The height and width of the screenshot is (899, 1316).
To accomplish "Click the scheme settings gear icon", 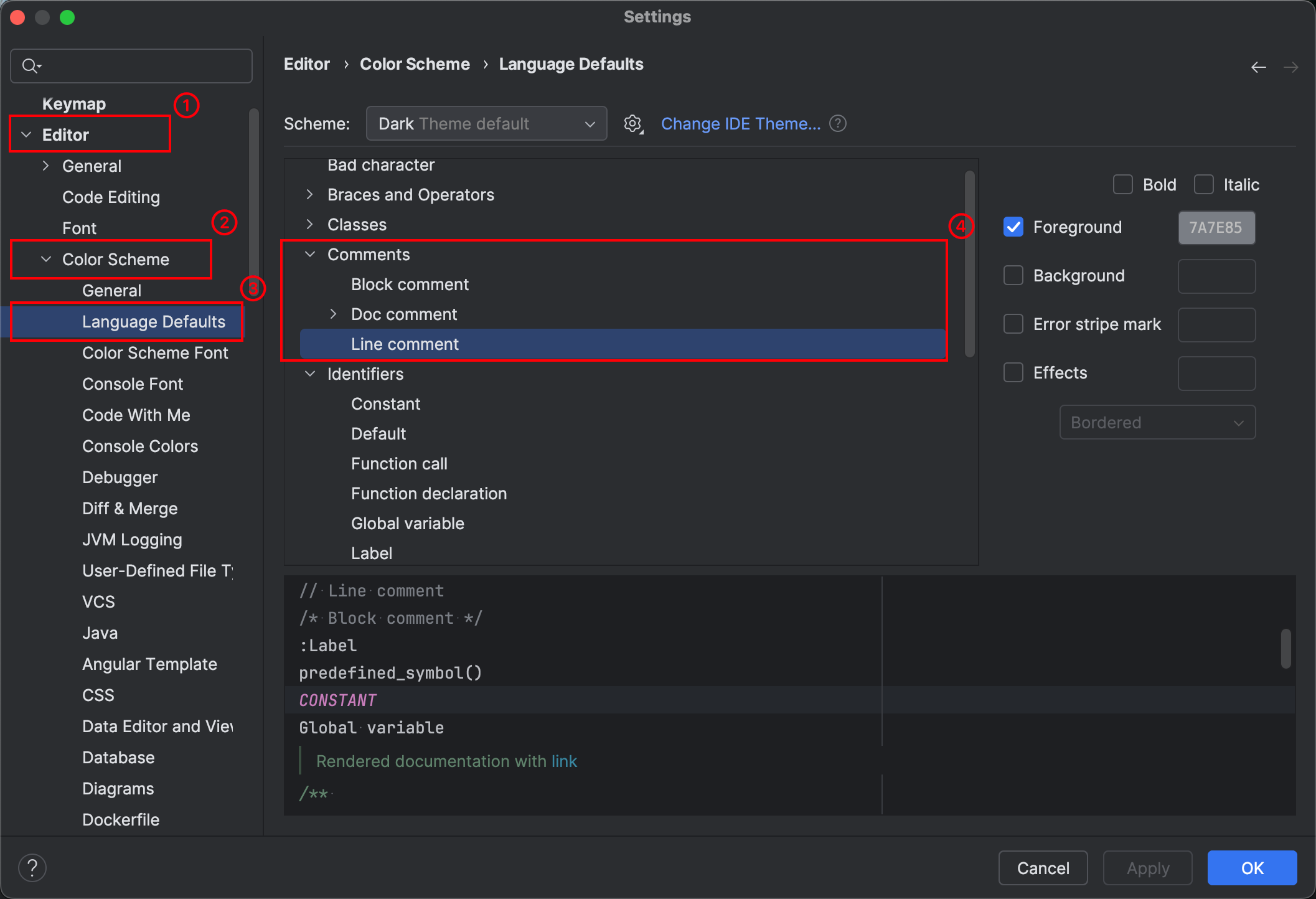I will 633,124.
